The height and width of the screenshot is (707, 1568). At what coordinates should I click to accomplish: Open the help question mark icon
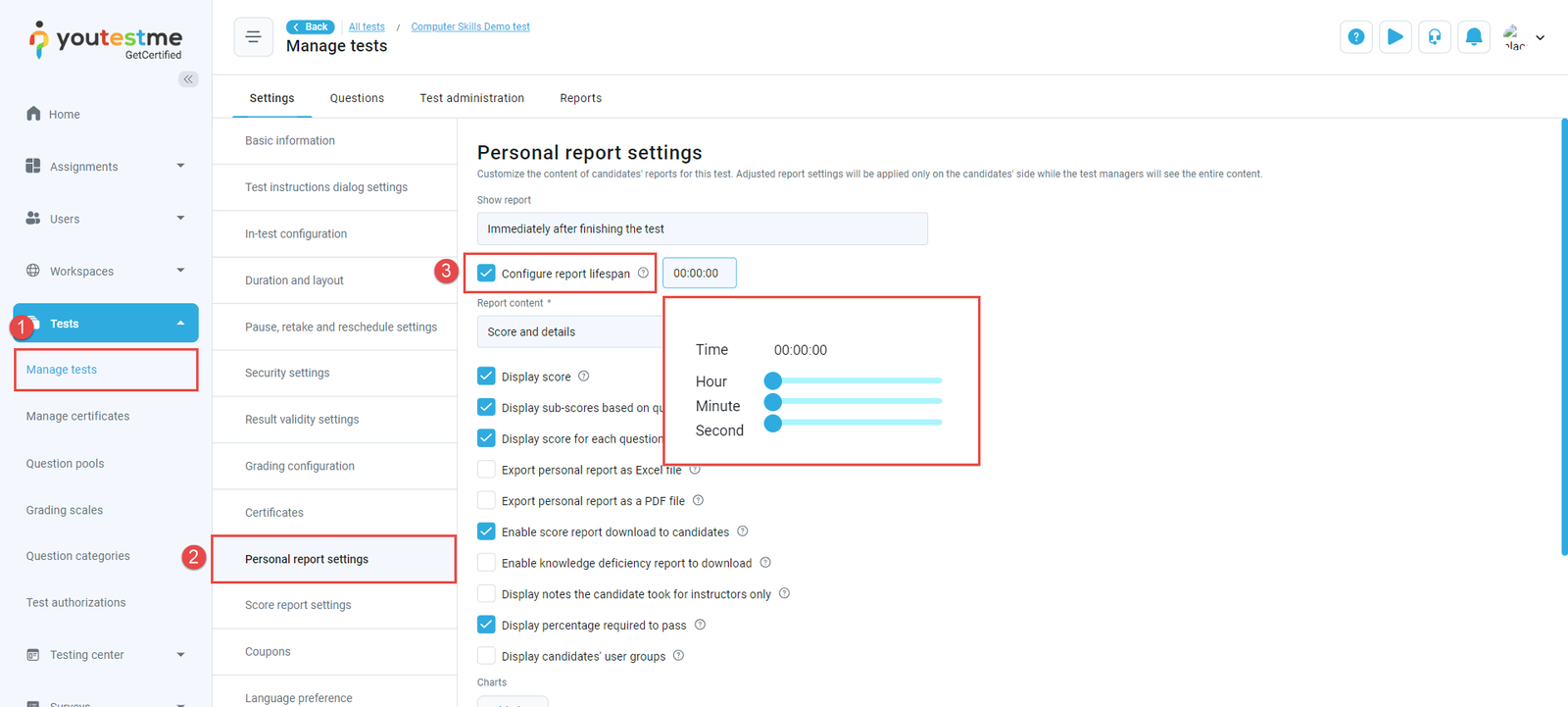tap(1356, 37)
